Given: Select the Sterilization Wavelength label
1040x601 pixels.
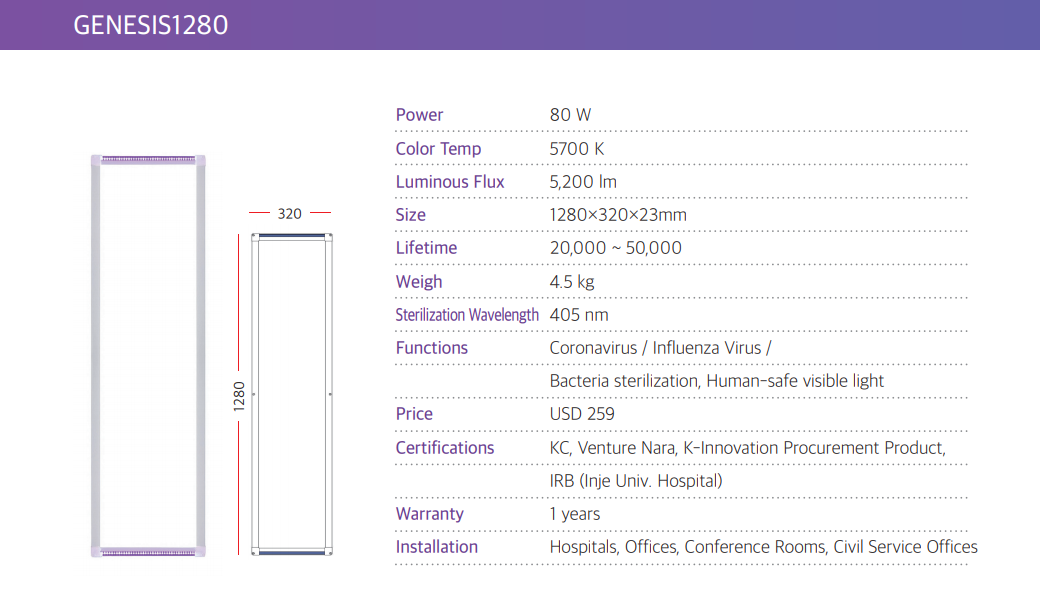Looking at the screenshot, I should tap(467, 315).
